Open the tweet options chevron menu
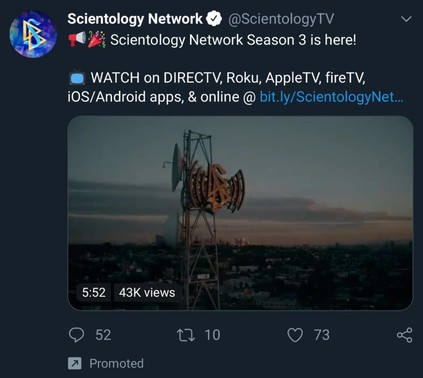Screen dimensions: 423x378 [406, 19]
